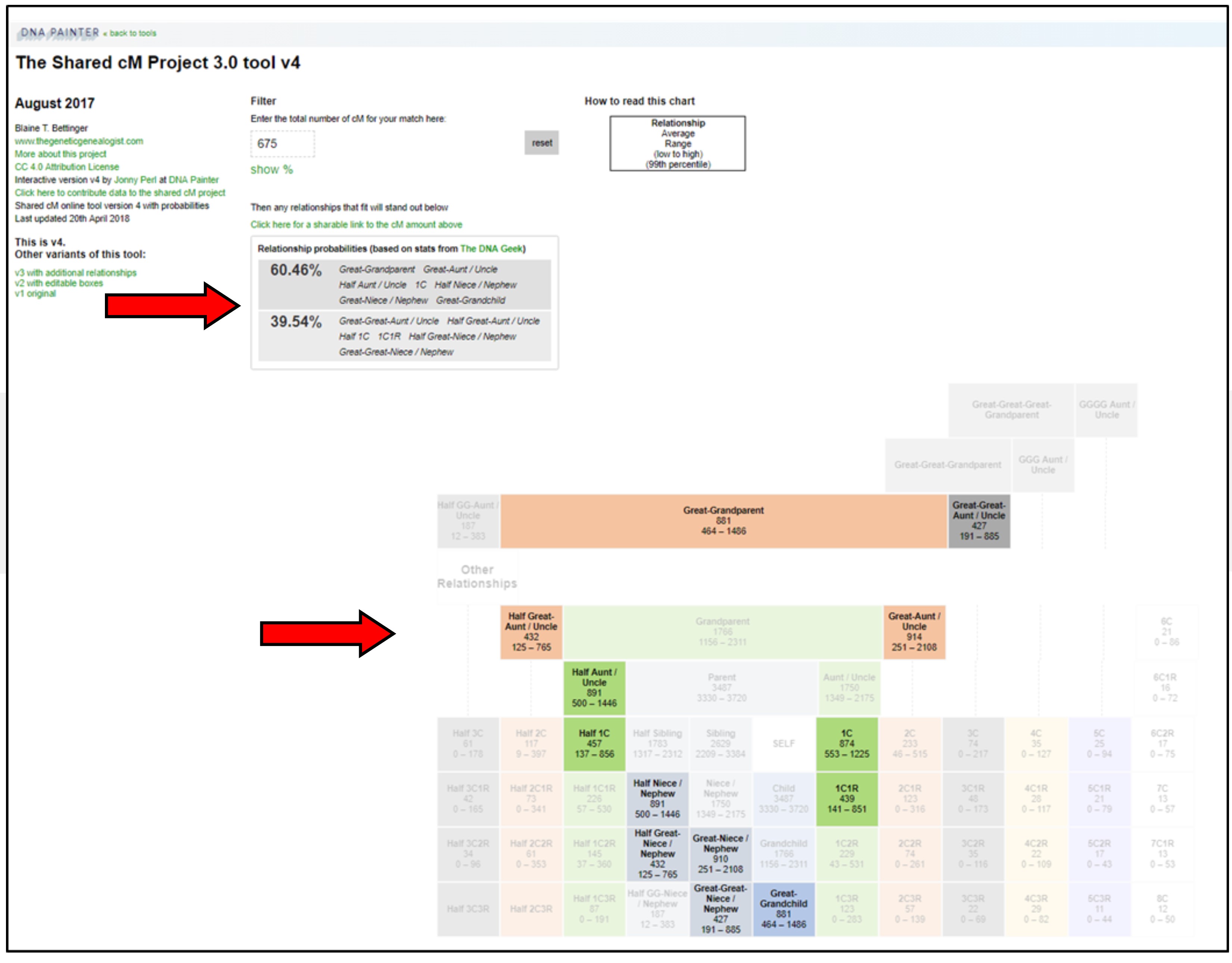The height and width of the screenshot is (963, 1232).
Task: Open v3 with additional relationships variant
Action: click(75, 272)
